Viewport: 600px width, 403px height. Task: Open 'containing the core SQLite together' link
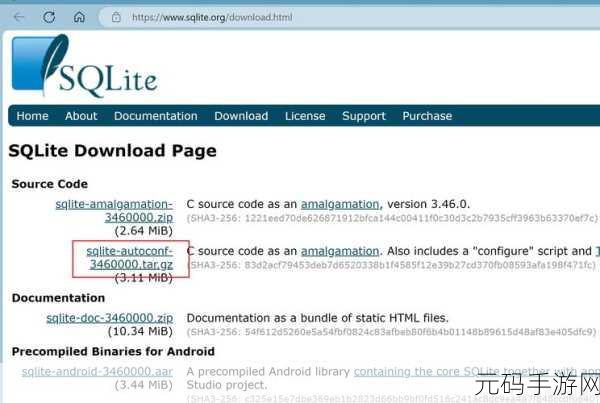click(476, 372)
